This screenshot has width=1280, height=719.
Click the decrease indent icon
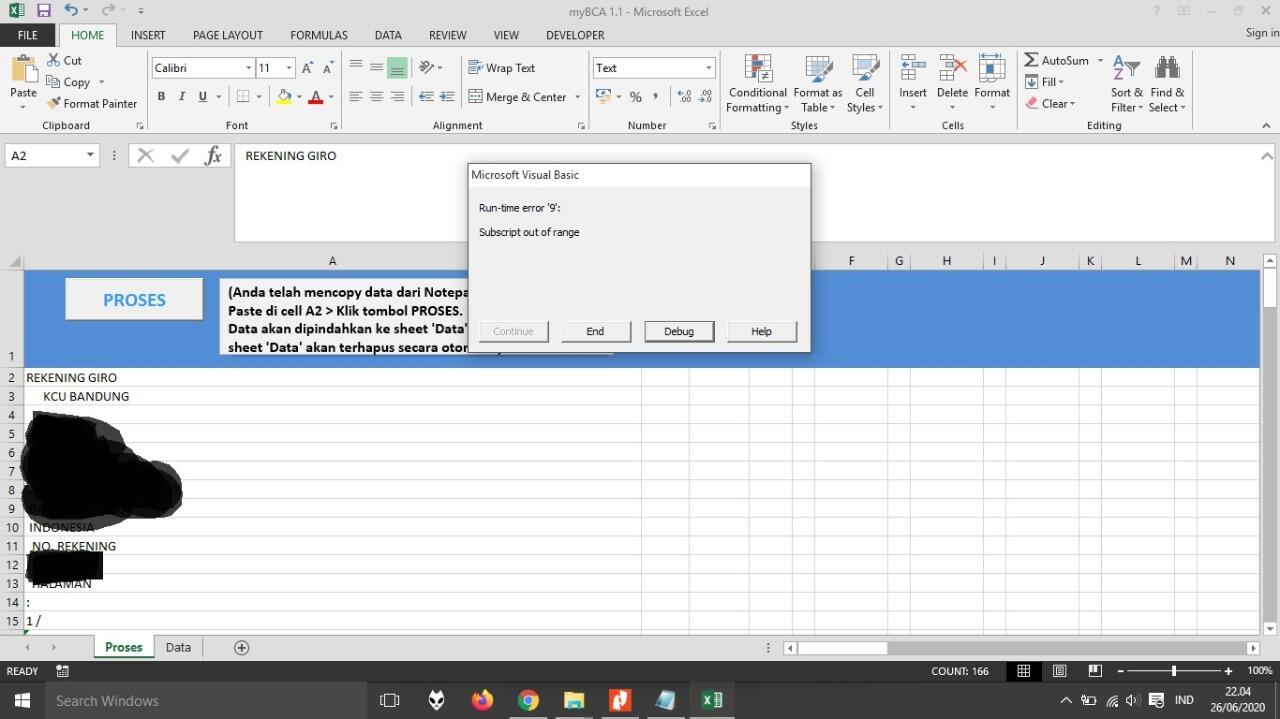point(426,97)
